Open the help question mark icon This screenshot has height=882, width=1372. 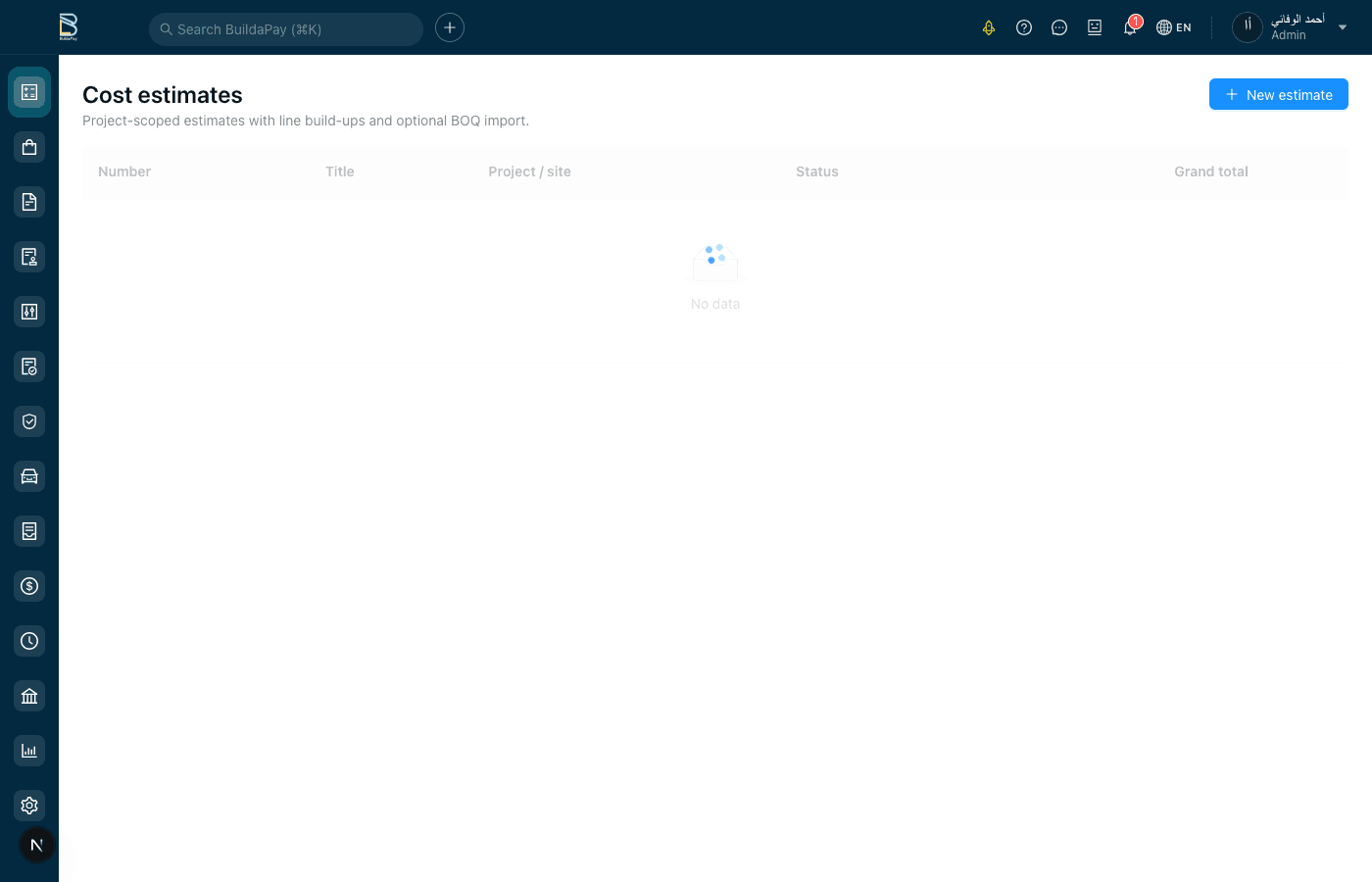pyautogui.click(x=1024, y=27)
